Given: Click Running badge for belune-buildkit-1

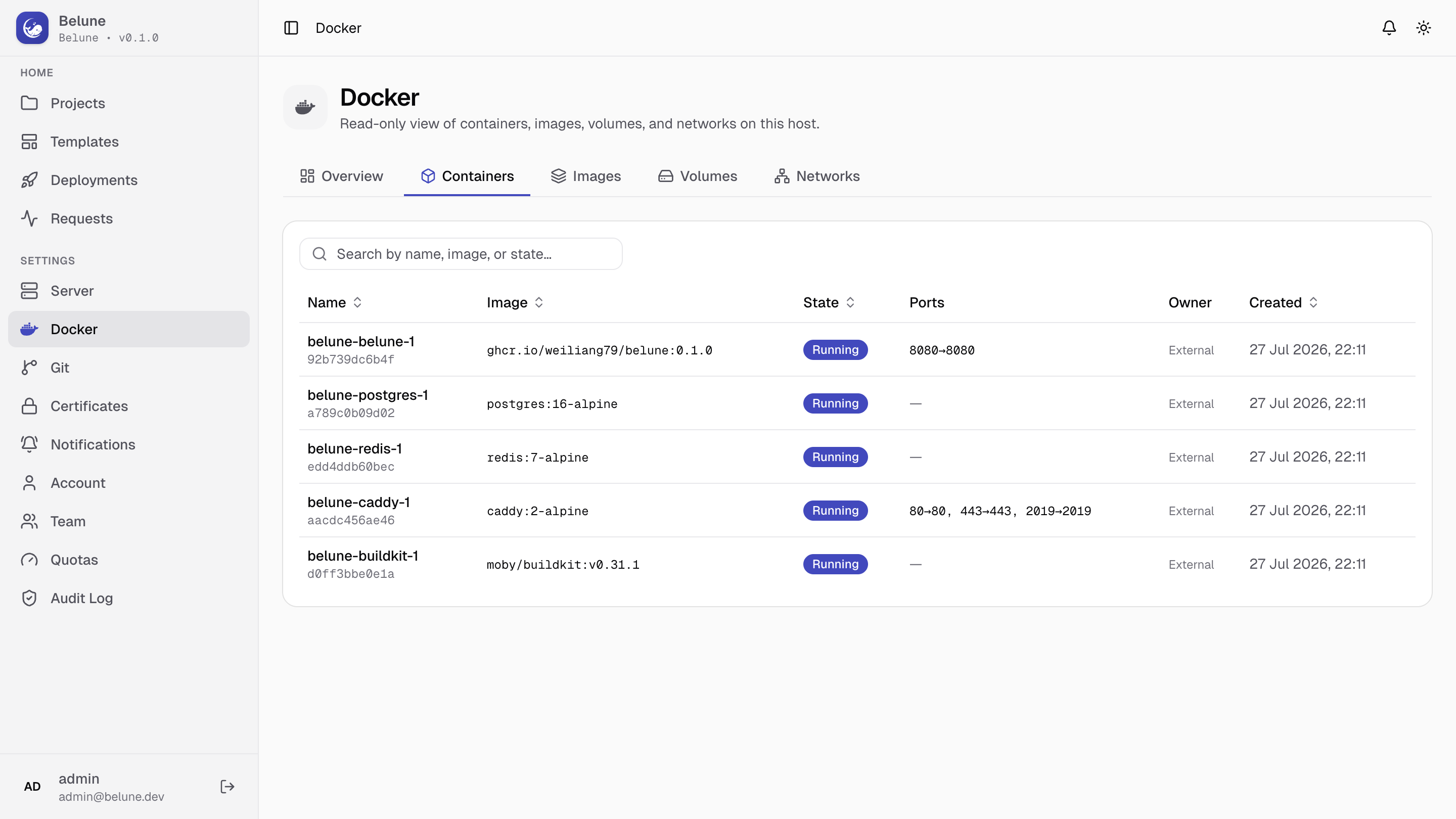Looking at the screenshot, I should tap(835, 565).
